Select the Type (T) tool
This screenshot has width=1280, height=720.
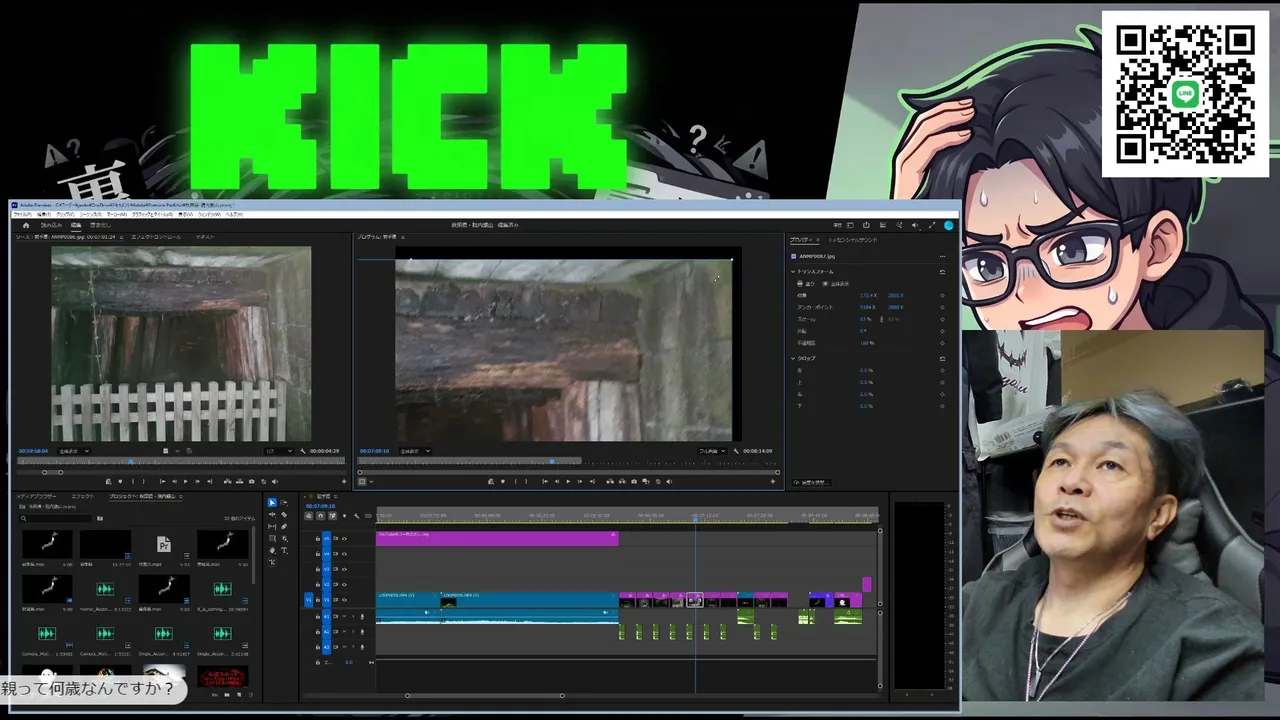[x=284, y=551]
